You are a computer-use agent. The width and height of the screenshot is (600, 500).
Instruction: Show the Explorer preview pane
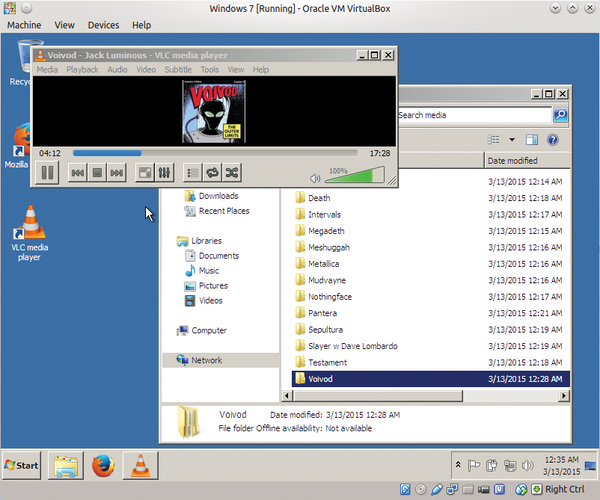(x=531, y=140)
